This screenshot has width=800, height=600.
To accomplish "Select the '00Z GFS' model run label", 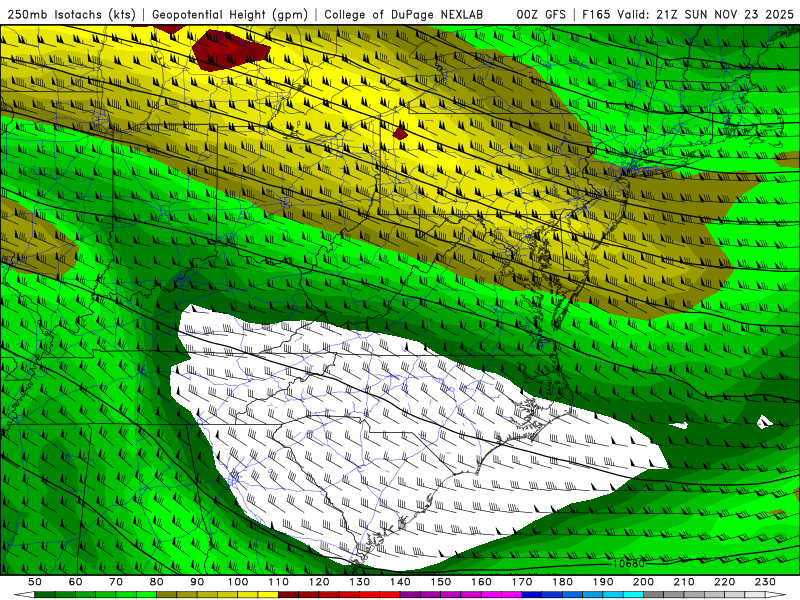I will 541,15.
